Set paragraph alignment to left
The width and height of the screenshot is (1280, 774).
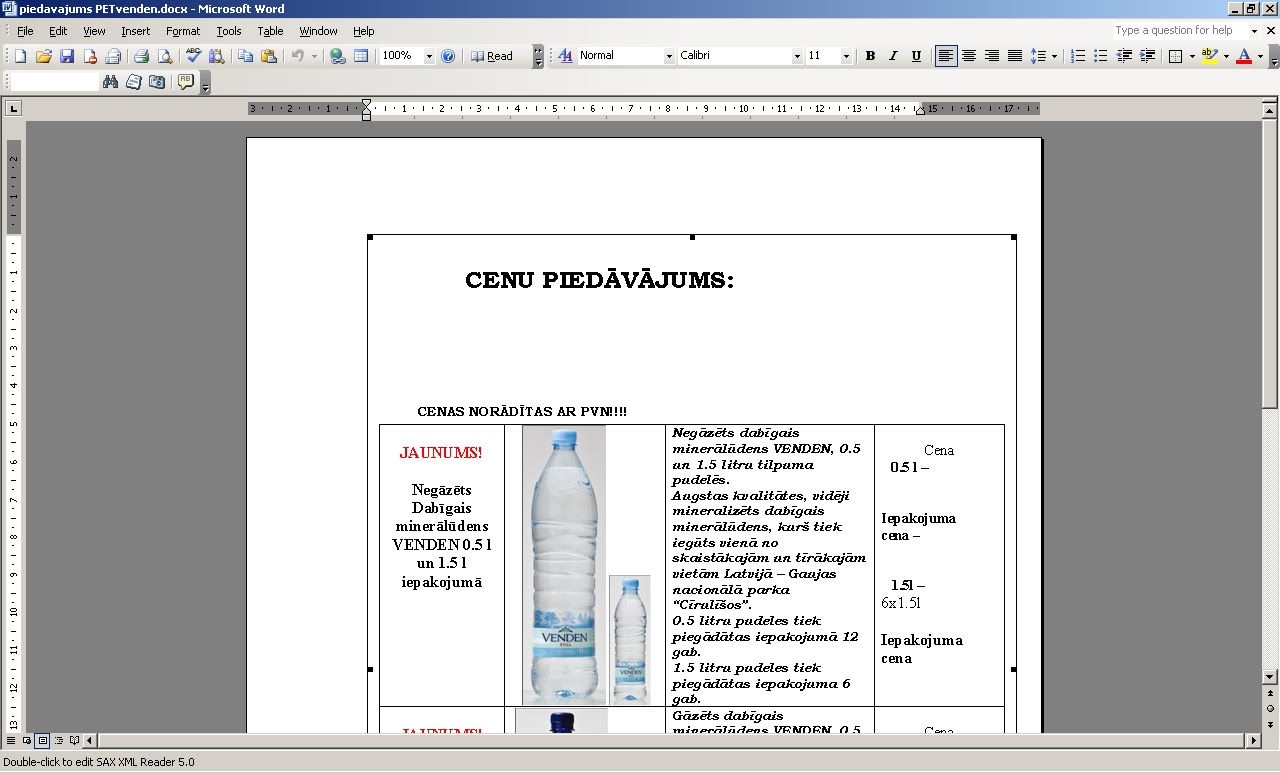point(946,56)
